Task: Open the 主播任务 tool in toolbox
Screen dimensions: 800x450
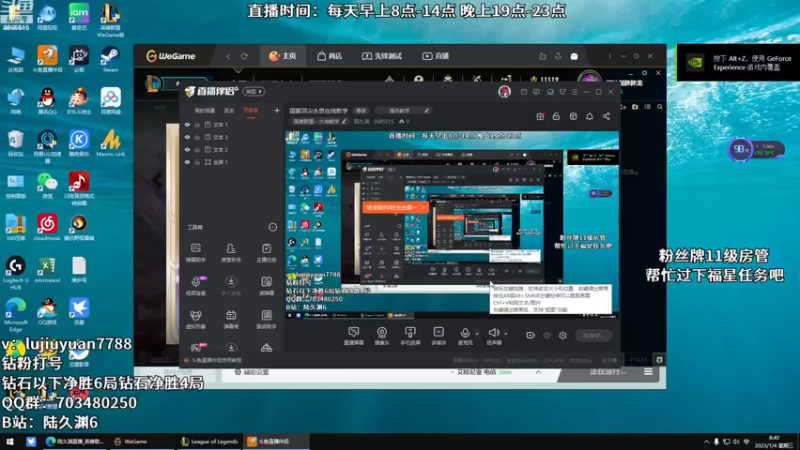Action: click(x=266, y=253)
